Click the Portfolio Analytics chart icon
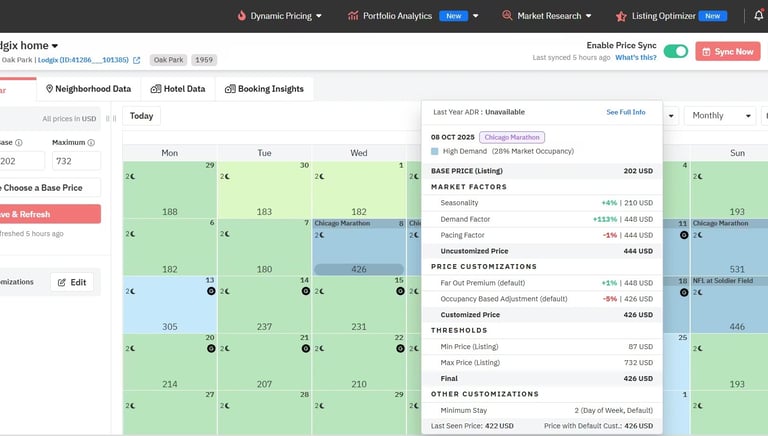This screenshot has width=768, height=436. [353, 16]
